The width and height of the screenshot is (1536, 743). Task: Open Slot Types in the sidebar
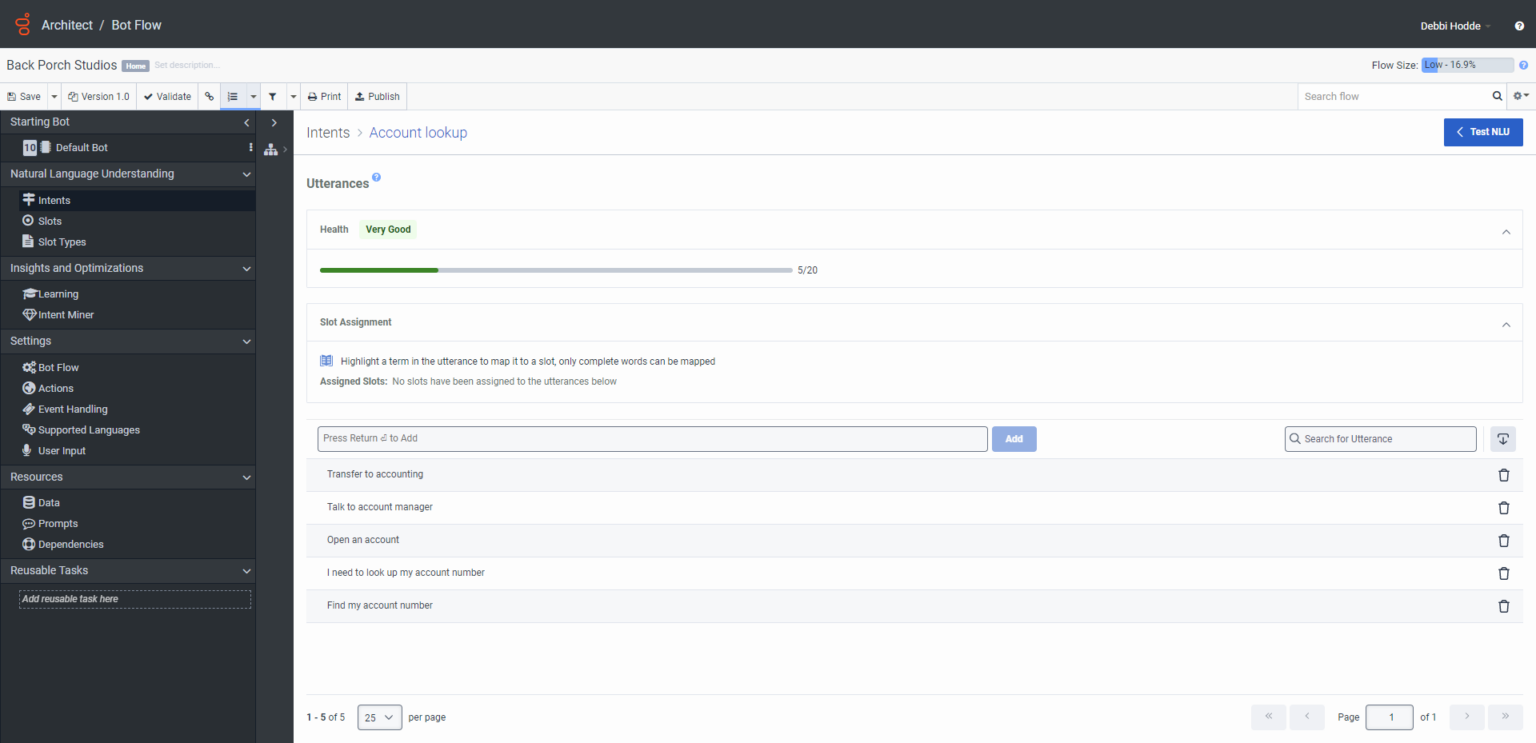coord(62,242)
